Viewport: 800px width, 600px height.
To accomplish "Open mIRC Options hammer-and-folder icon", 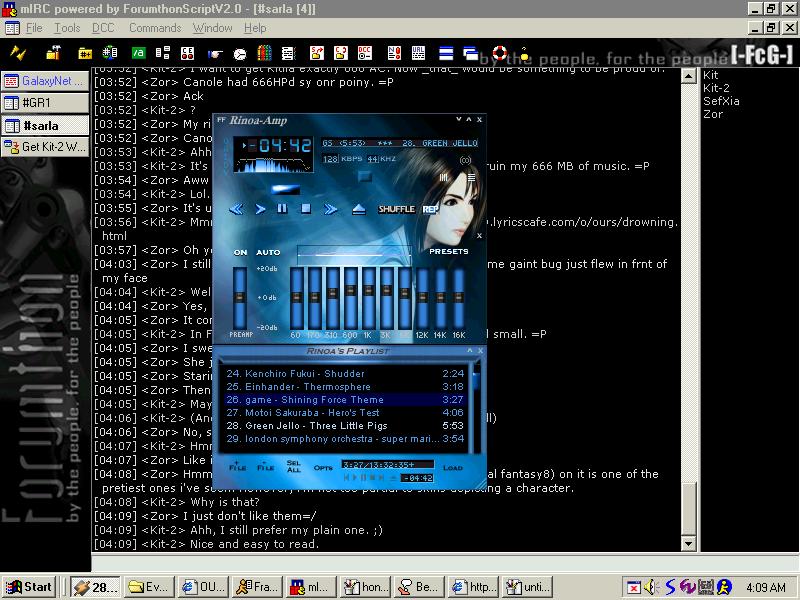I will coord(53,53).
